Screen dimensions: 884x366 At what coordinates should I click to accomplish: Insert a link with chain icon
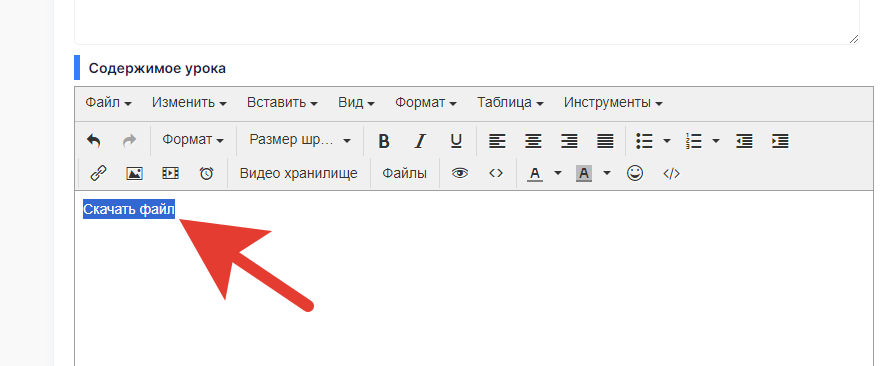coord(99,174)
